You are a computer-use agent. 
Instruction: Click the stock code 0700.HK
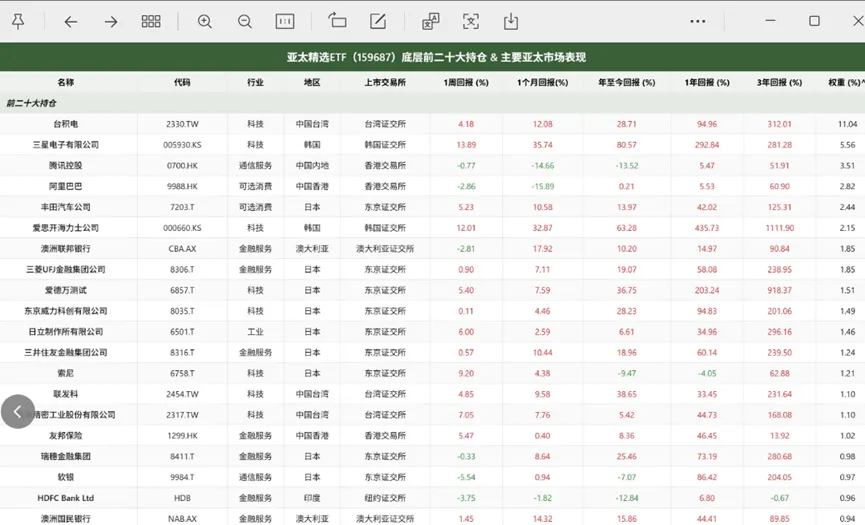[x=182, y=165]
